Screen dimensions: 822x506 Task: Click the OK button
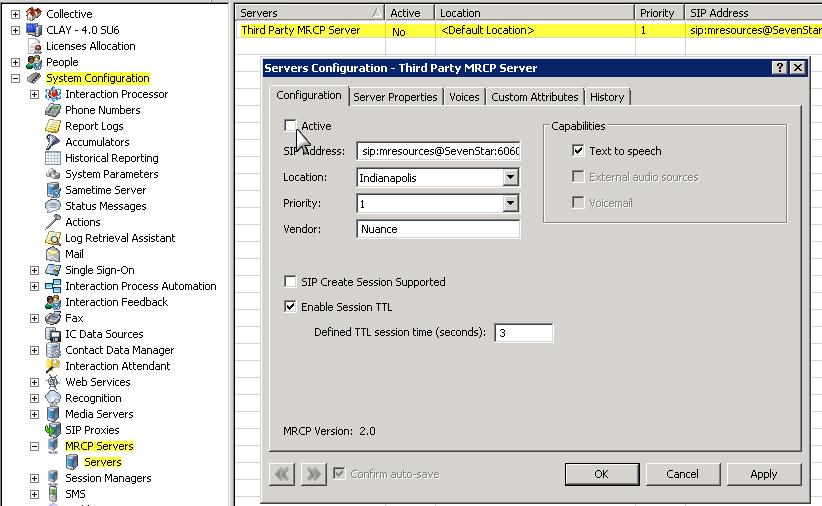coord(601,474)
